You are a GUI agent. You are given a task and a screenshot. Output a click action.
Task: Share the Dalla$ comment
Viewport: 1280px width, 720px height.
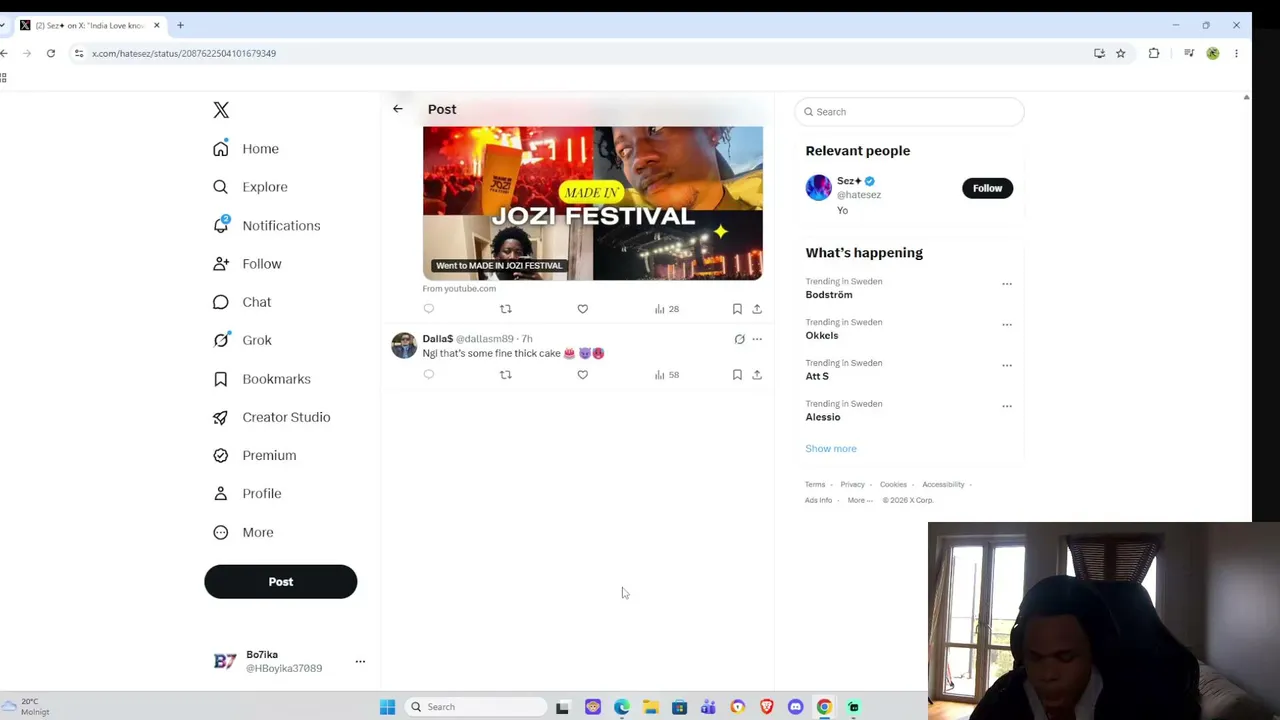(x=757, y=375)
